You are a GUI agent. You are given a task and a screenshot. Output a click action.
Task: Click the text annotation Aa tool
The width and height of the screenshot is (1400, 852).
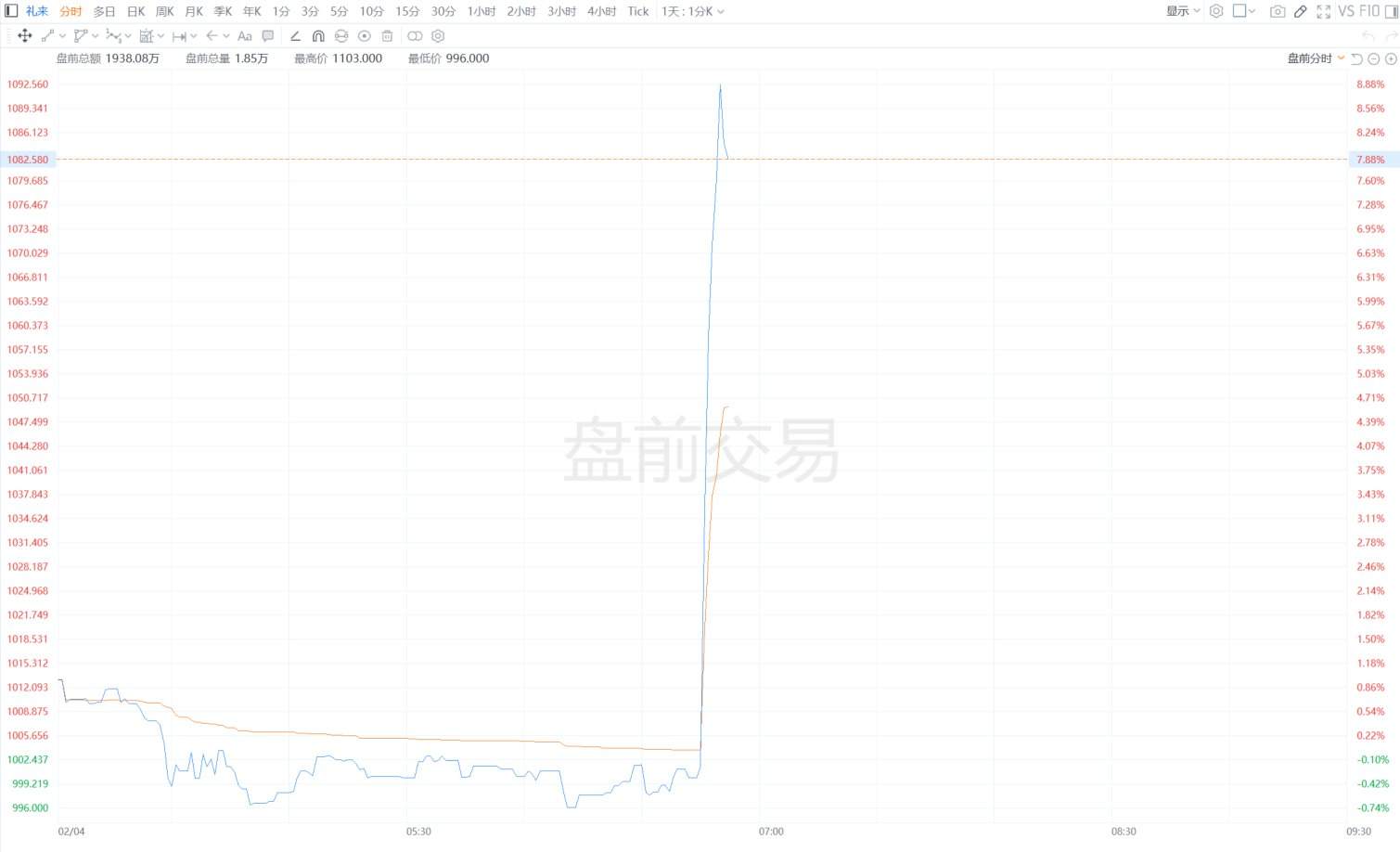245,35
